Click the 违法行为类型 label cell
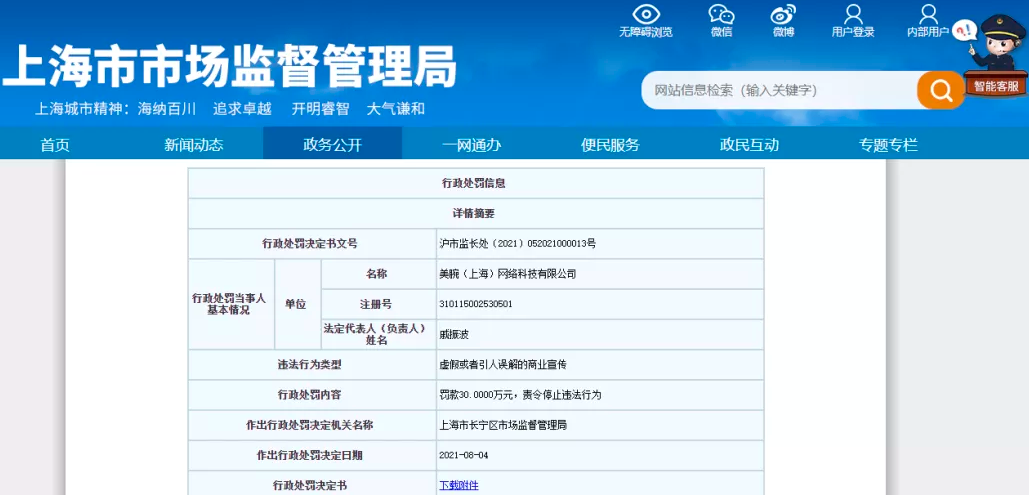 (312, 365)
